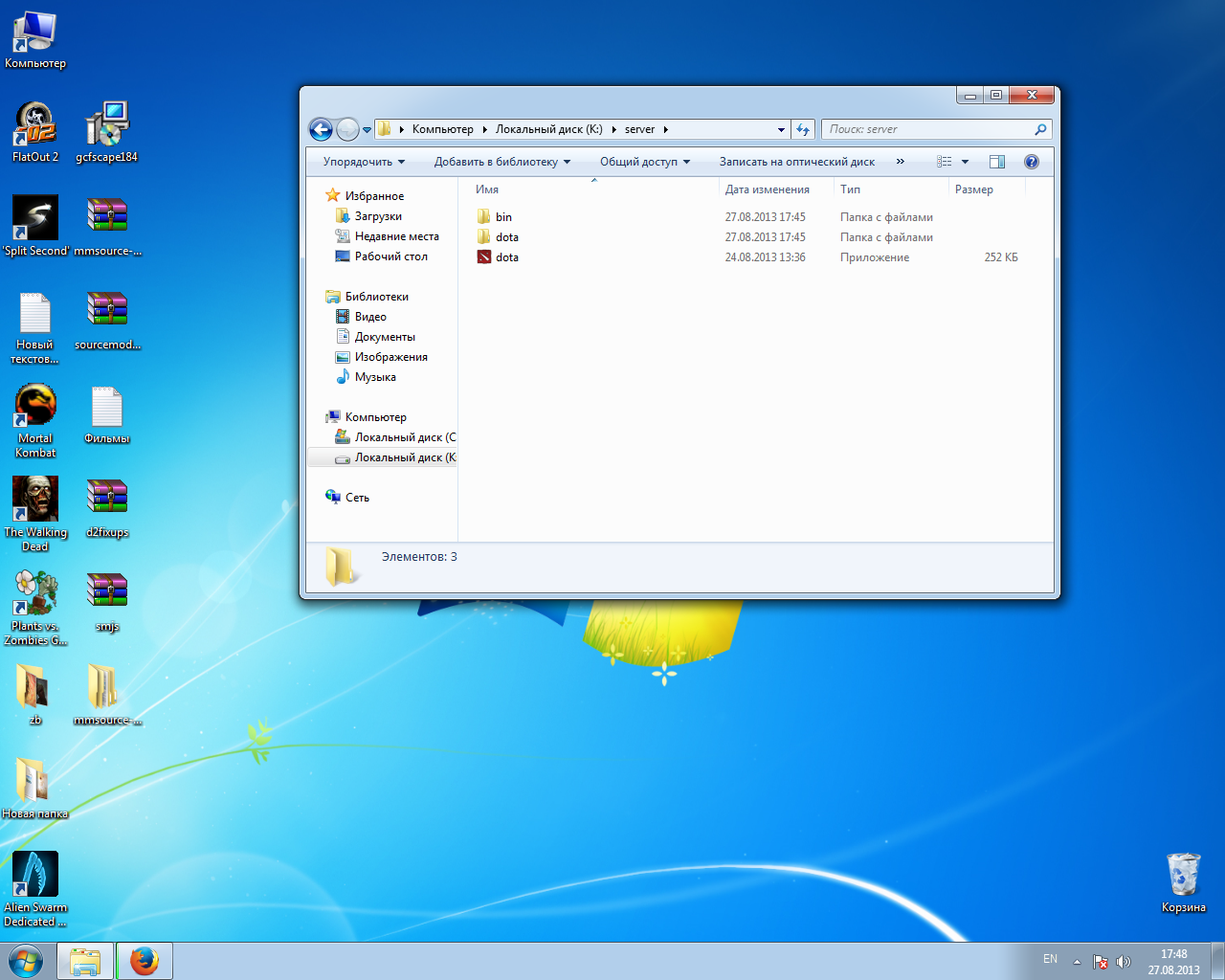Open the Корзина recycle bin
Screen dimensions: 1225x980
(1184, 882)
